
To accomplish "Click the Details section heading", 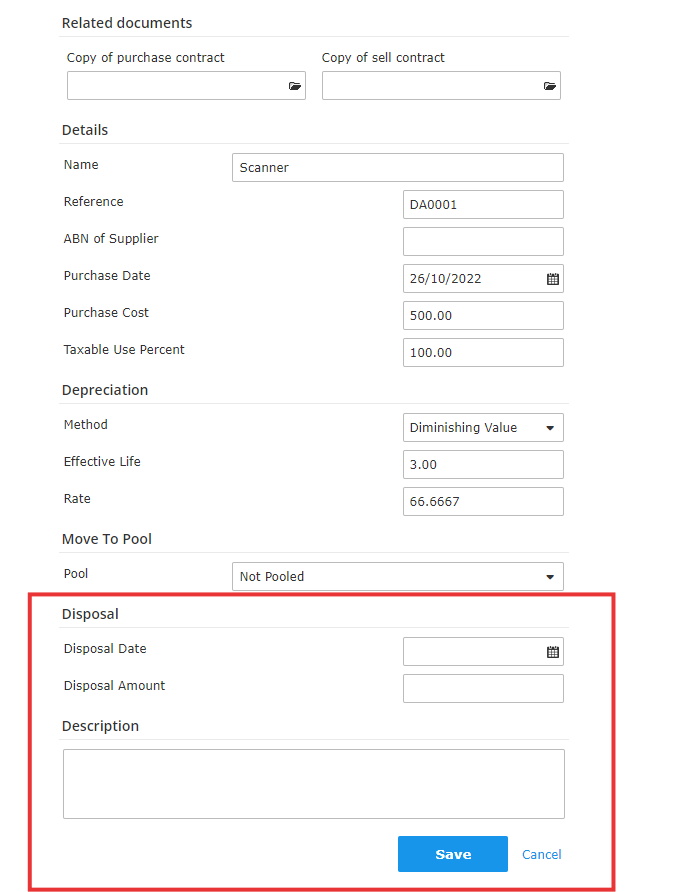I will [85, 130].
